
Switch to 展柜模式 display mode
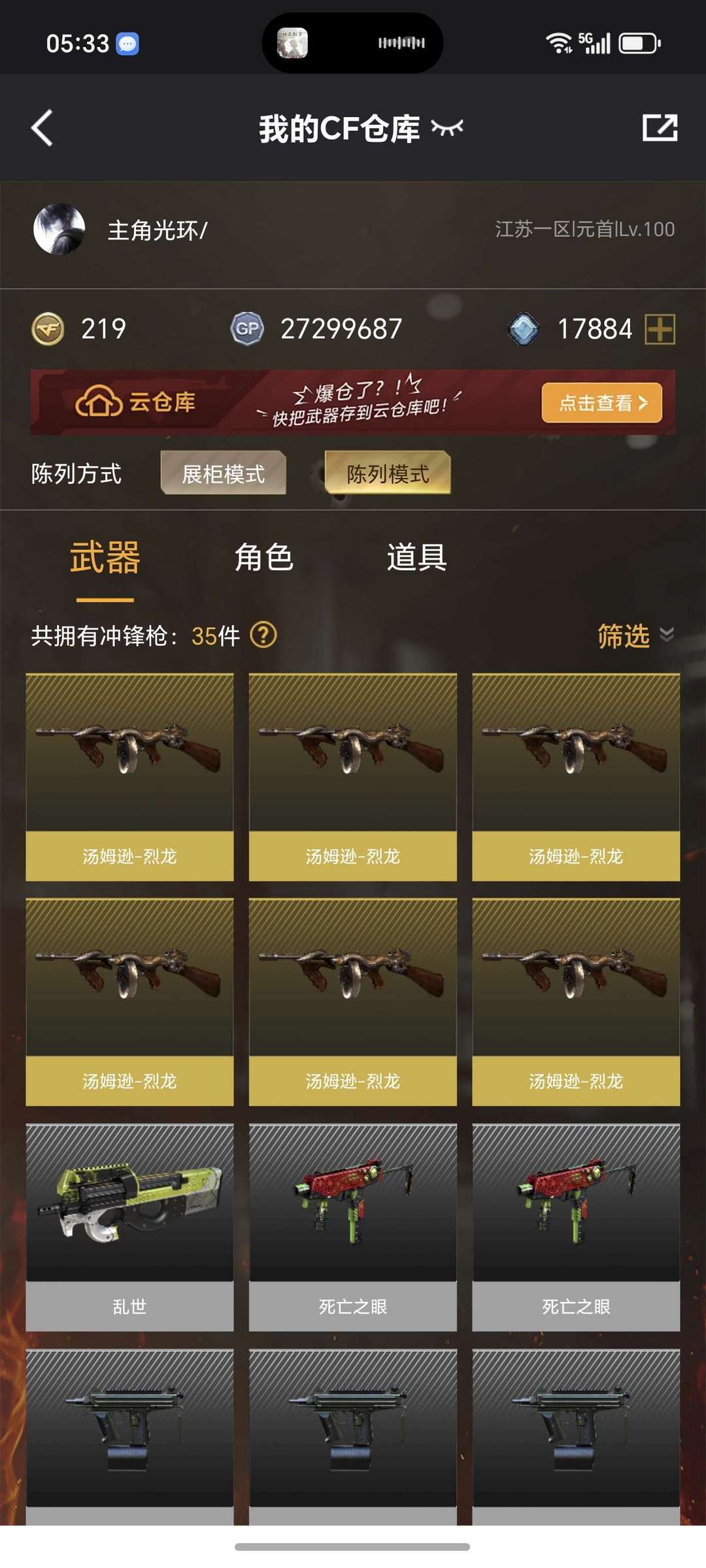[x=224, y=473]
